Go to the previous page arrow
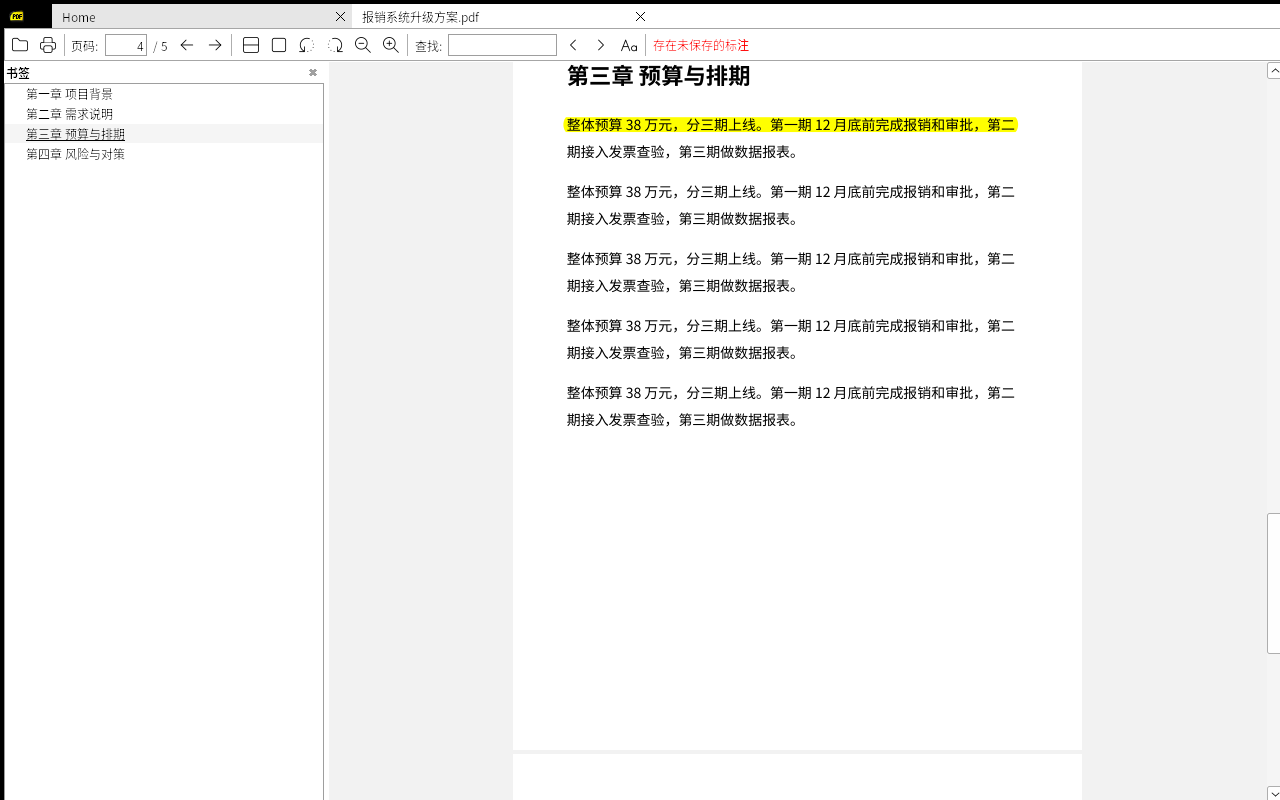The image size is (1280, 800). tap(187, 45)
